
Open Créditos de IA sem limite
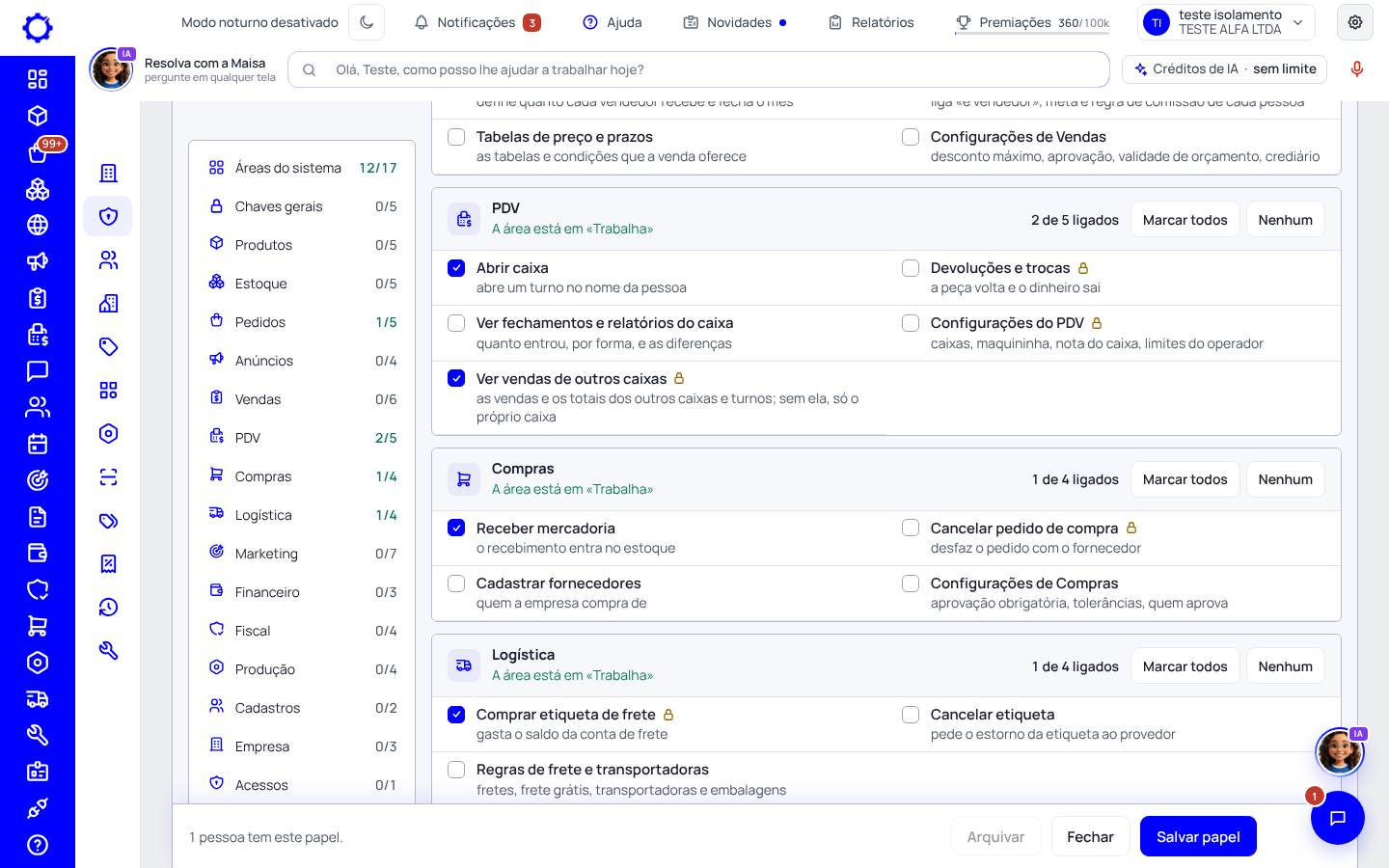pos(1225,69)
